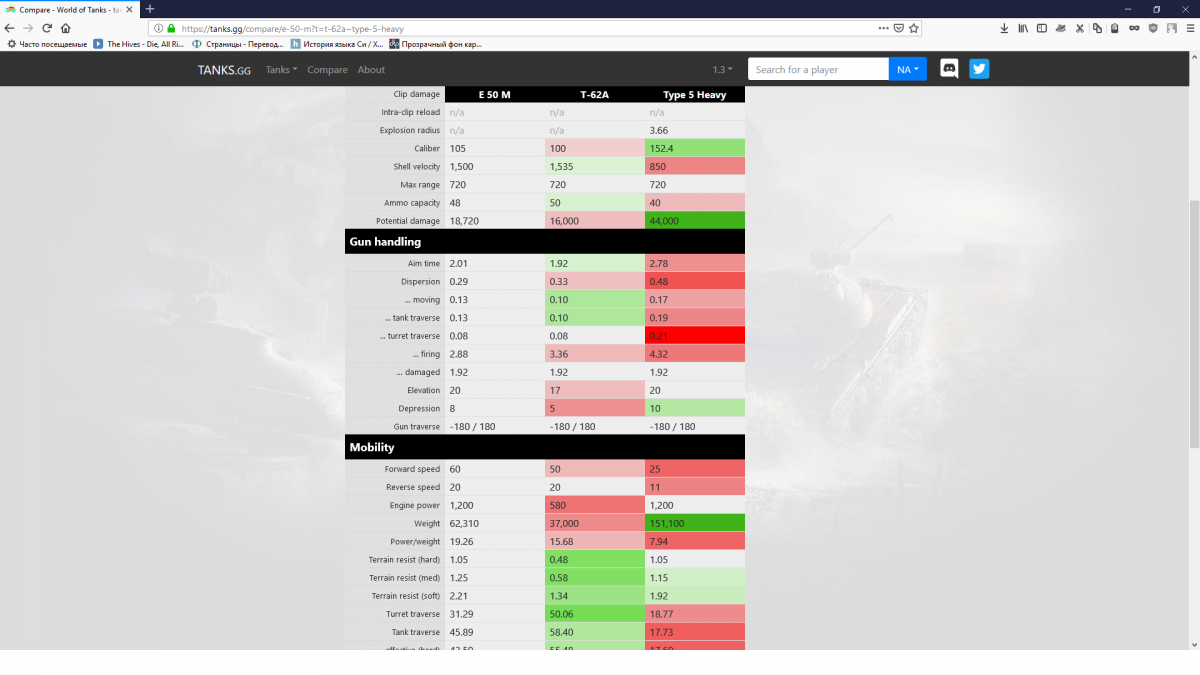Screen dimensions: 1200x675
Task: Select the Compare - World of Tanks tab
Action: click(x=70, y=9)
